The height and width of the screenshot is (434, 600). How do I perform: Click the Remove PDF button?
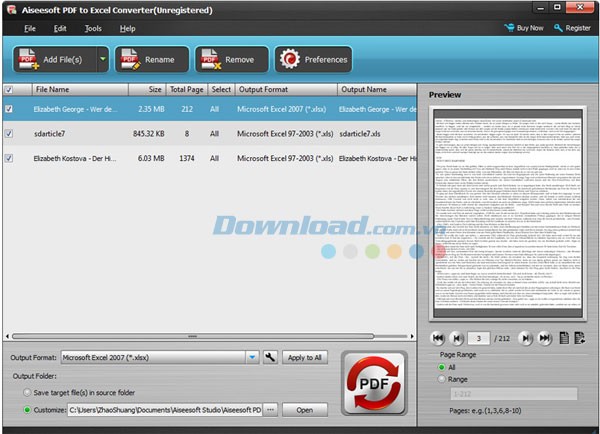(x=232, y=59)
